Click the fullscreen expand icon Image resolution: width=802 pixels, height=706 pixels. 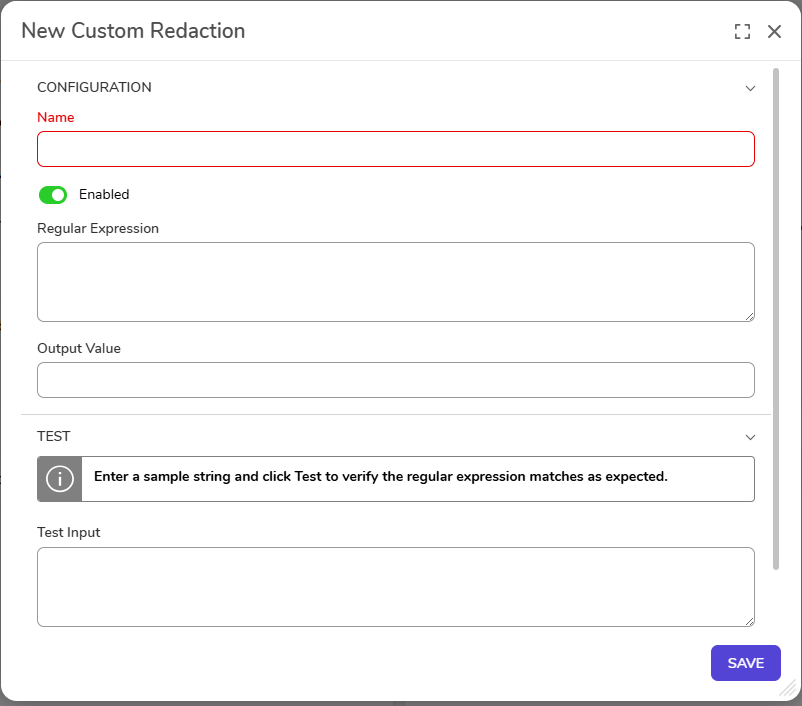pyautogui.click(x=742, y=31)
